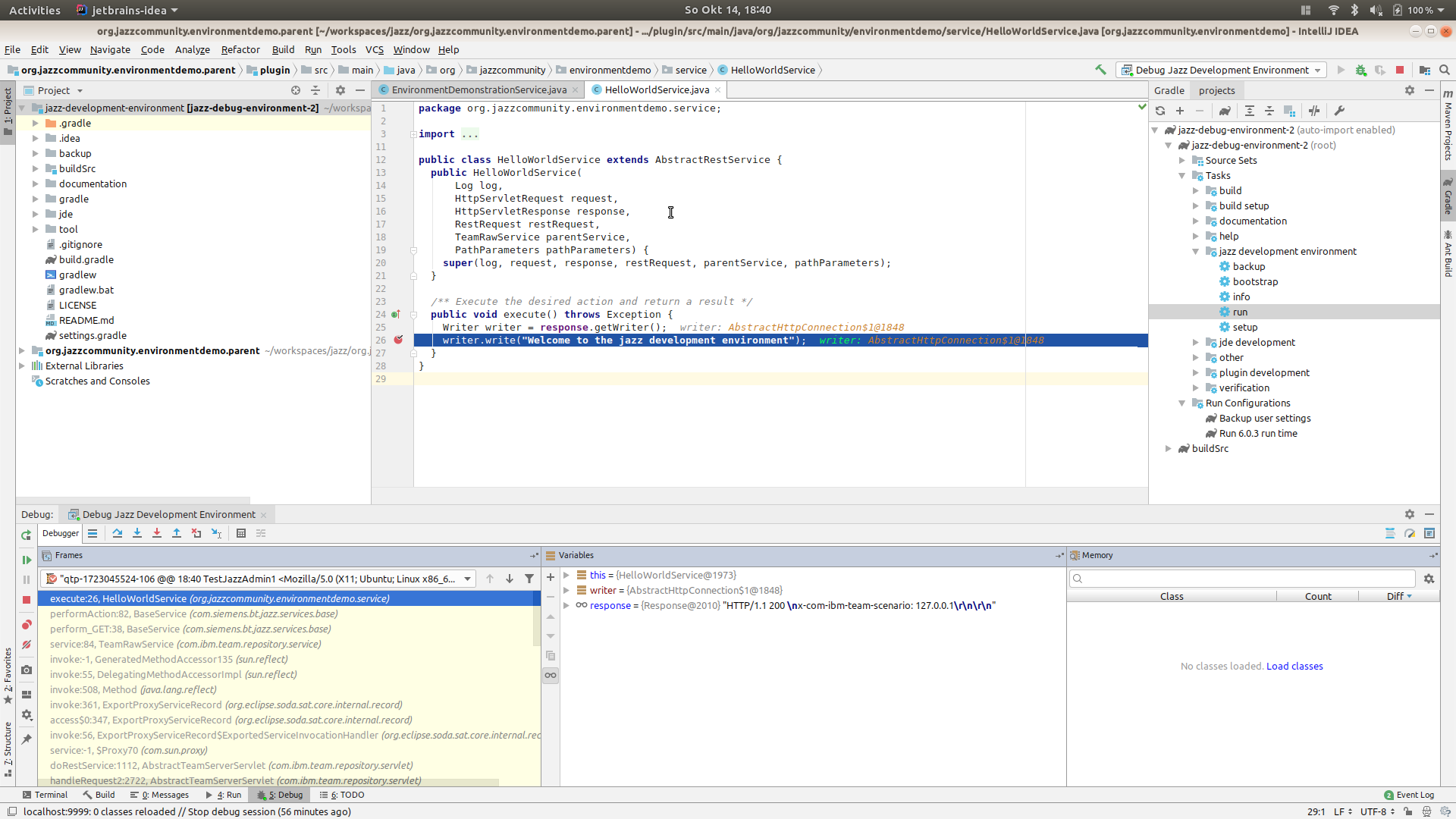Viewport: 1456px width, 819px height.
Task: Click the Ant Build side tab
Action: click(1448, 254)
